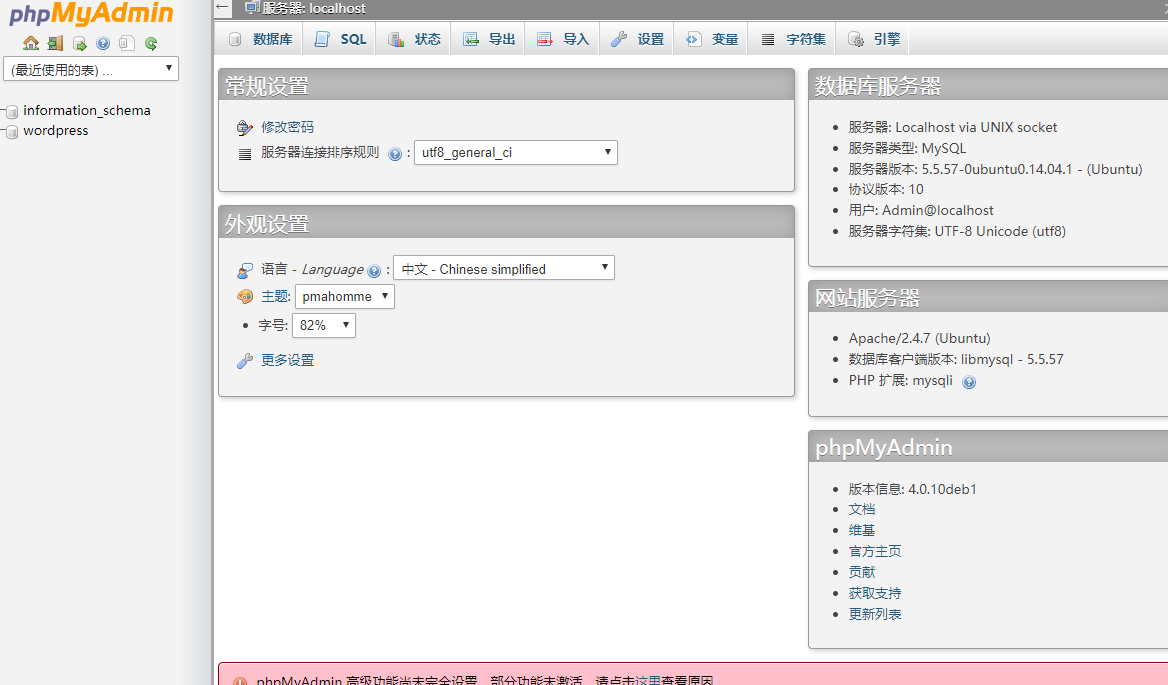Switch to the 字符集 tab
The height and width of the screenshot is (685, 1168).
[x=793, y=39]
